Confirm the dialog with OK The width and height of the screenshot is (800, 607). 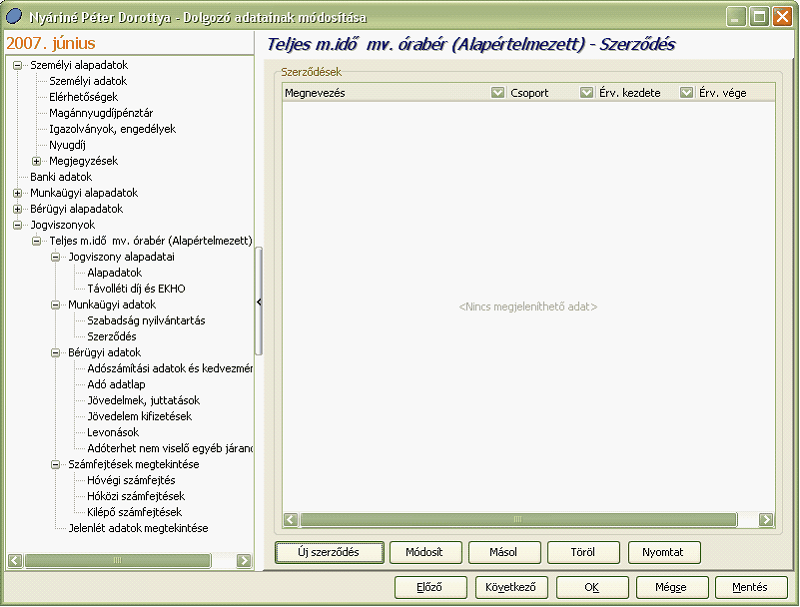click(592, 587)
